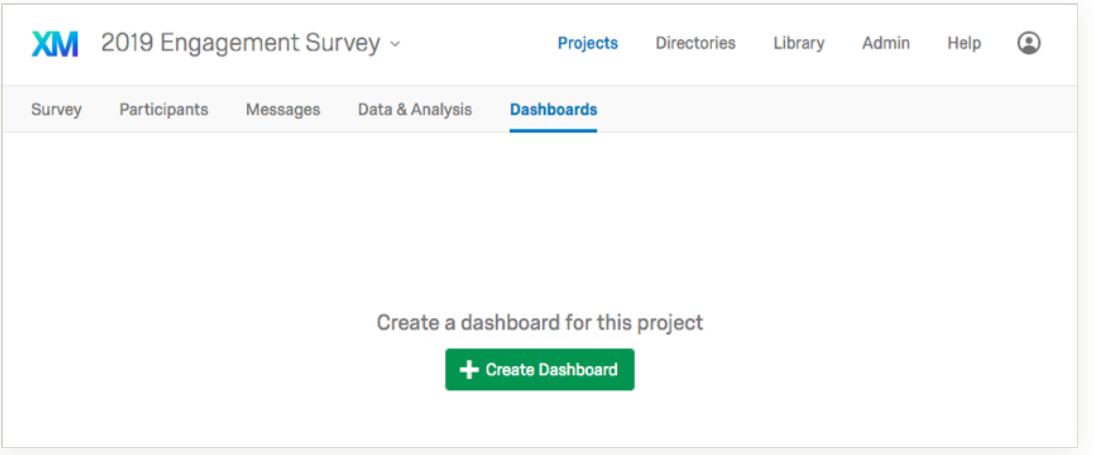Go to Projects in the top navigation

point(587,43)
